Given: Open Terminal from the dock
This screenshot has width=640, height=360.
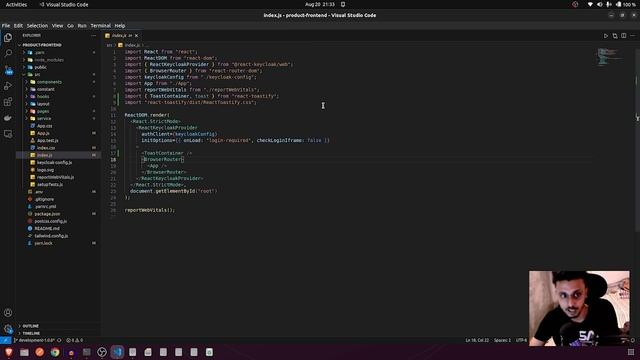Looking at the screenshot, I should 87,352.
